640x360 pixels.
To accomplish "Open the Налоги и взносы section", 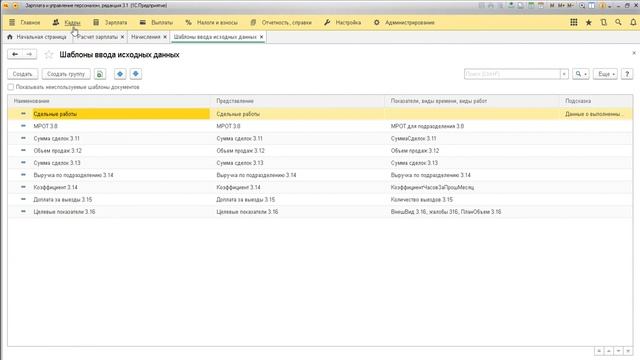I will (217, 22).
